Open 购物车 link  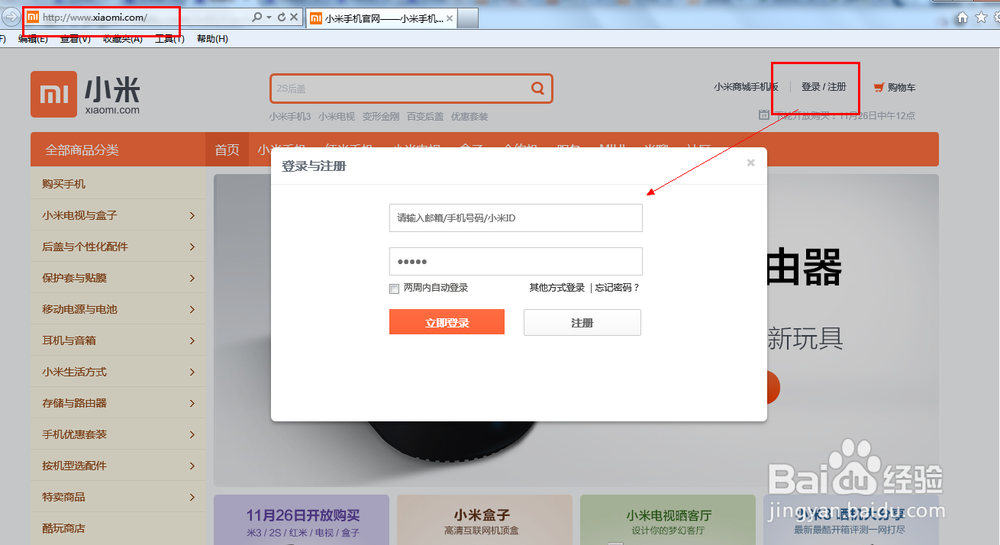tap(901, 87)
